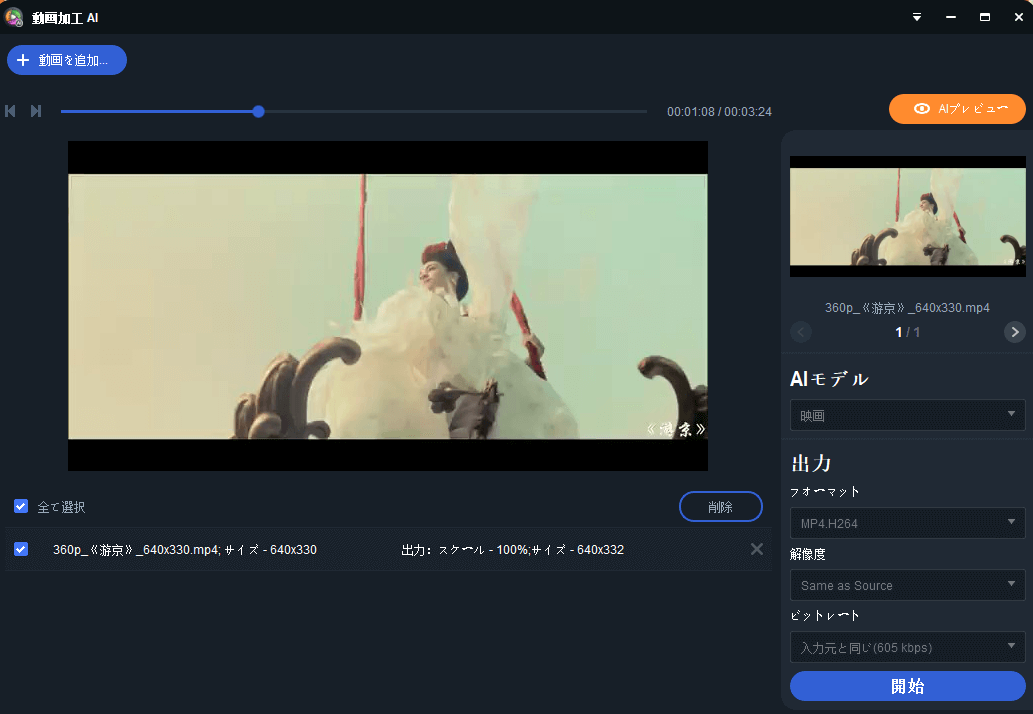The width and height of the screenshot is (1033, 714).
Task: Open the 解像度 Same as Source dropdown
Action: 907,585
